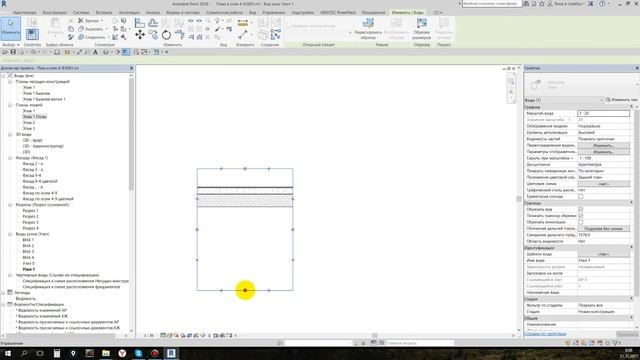
Task: Click Подрезка без линии button
Action: tap(603, 229)
